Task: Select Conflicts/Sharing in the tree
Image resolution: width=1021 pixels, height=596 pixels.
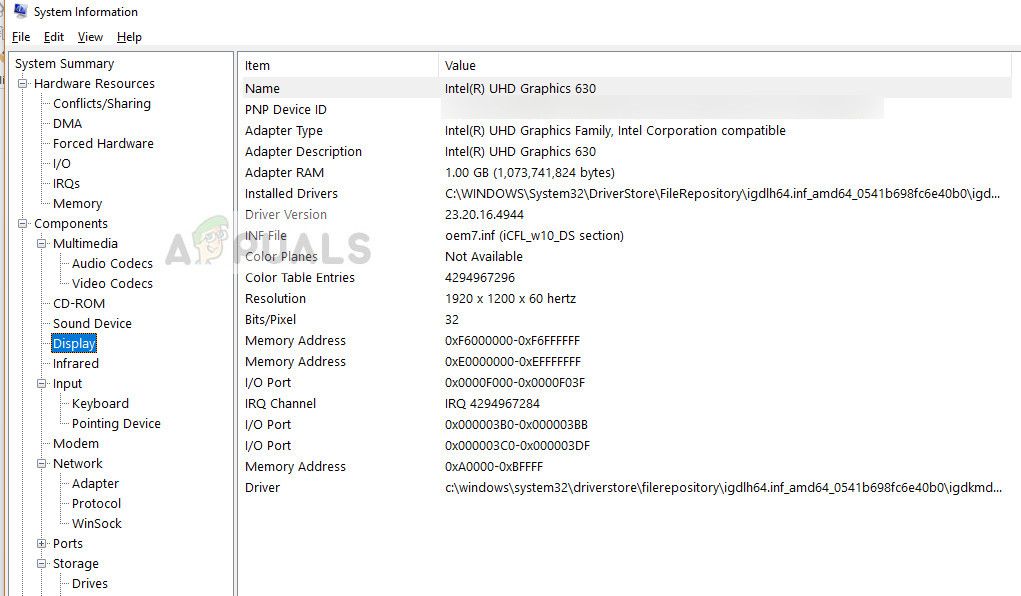Action: (x=101, y=104)
